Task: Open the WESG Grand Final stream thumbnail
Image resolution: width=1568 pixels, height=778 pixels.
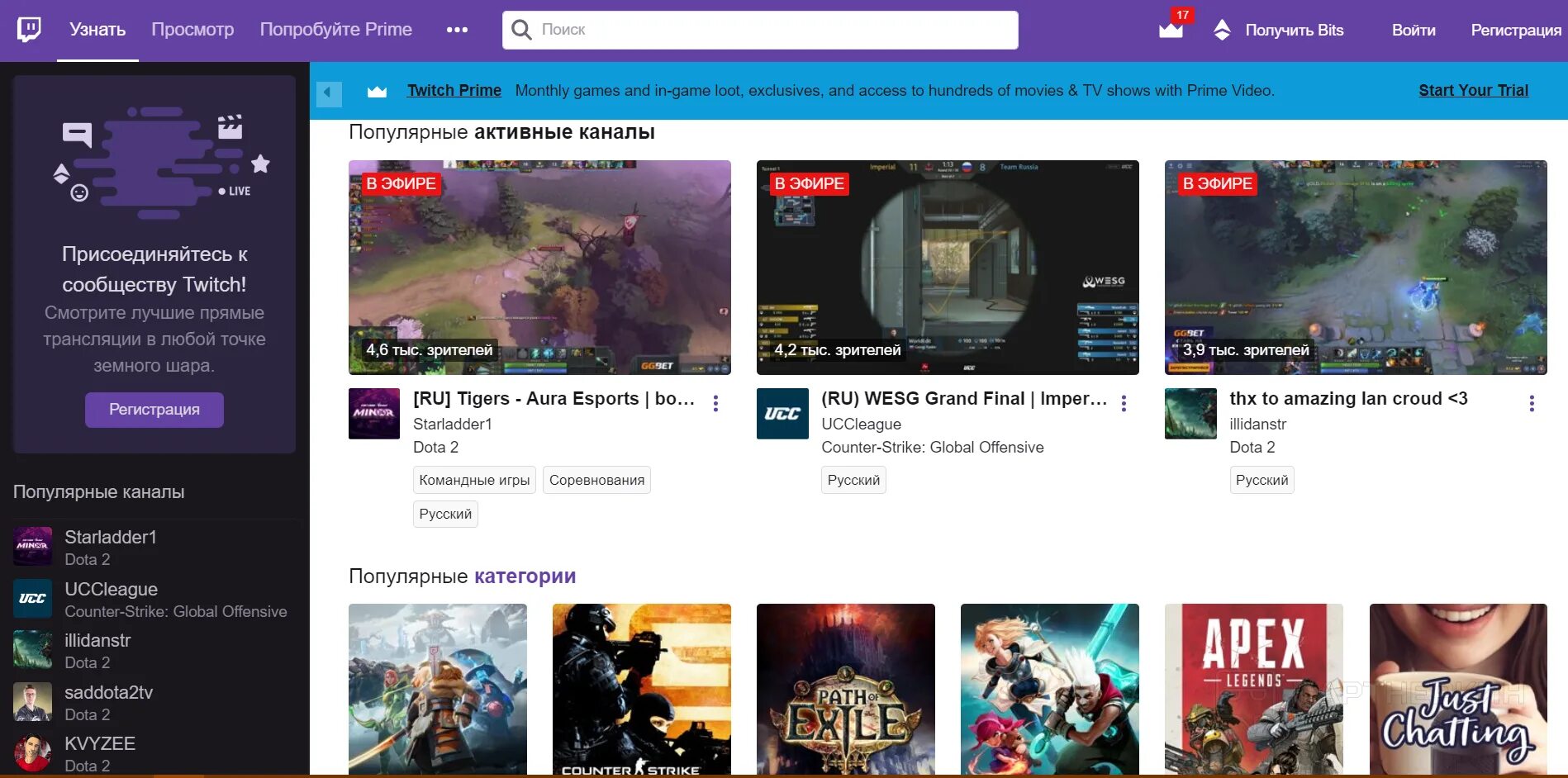Action: tap(948, 268)
